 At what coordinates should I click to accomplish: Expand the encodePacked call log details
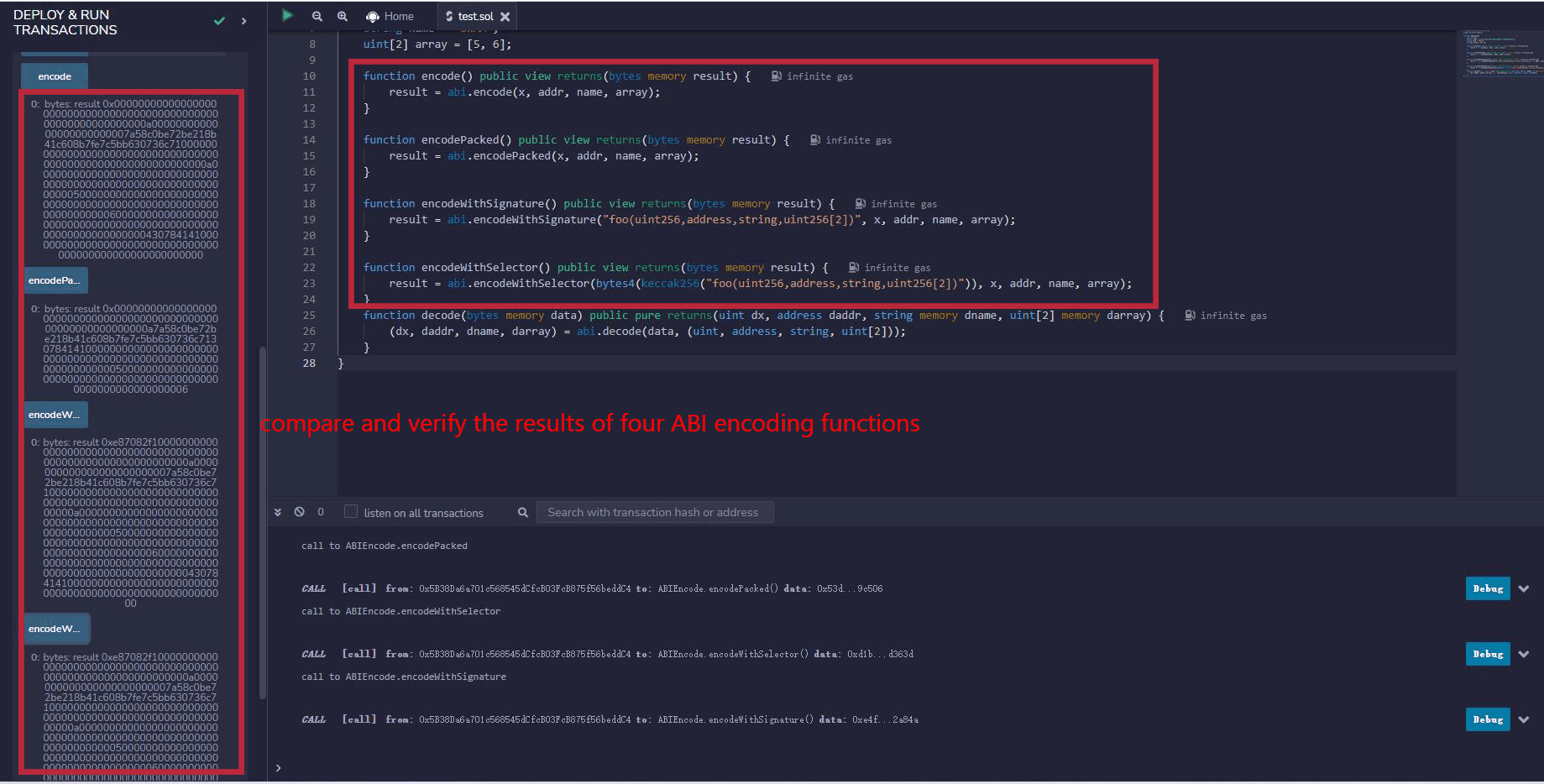pyautogui.click(x=1524, y=588)
